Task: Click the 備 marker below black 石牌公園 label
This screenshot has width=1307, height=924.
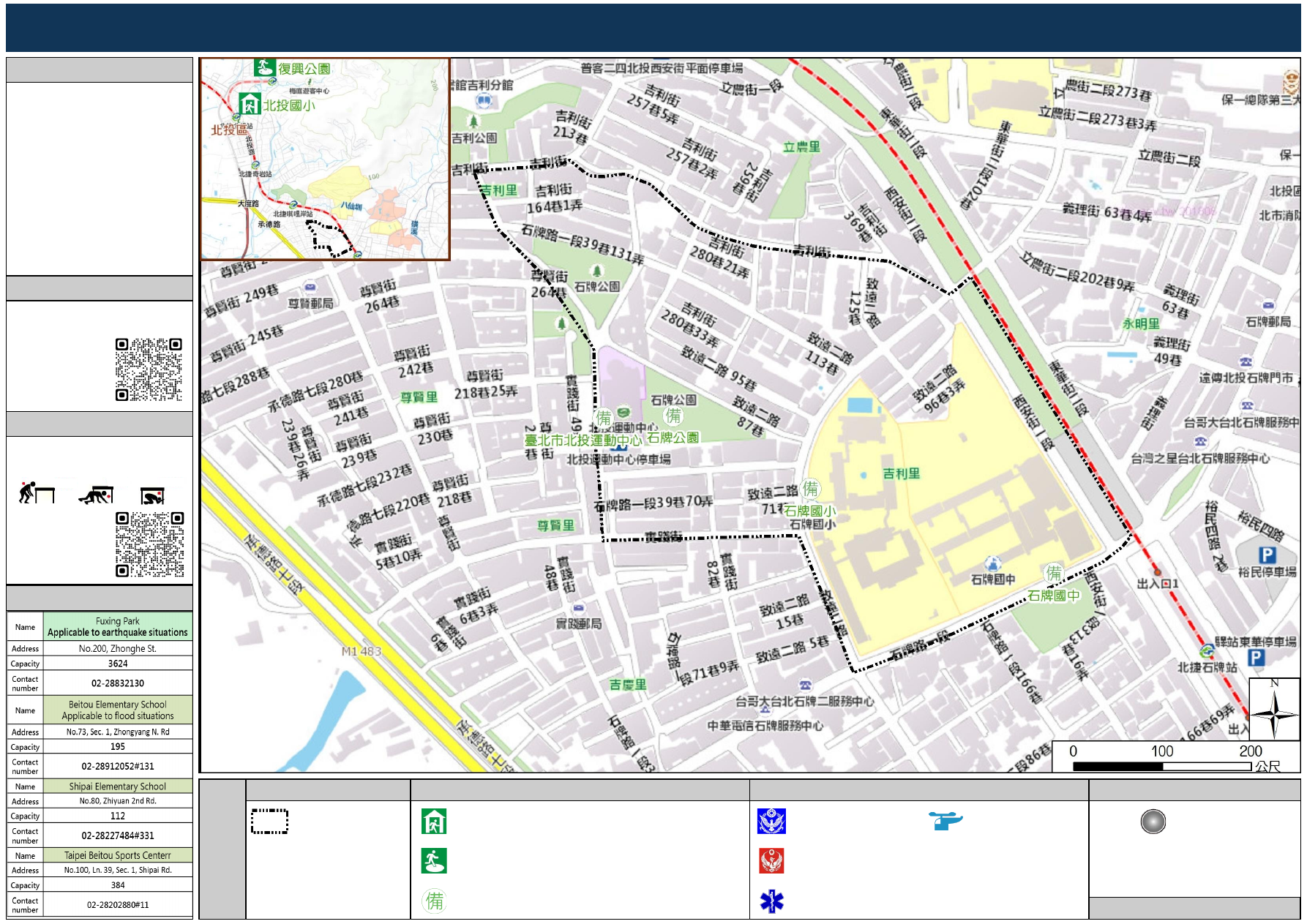Action: tap(673, 416)
